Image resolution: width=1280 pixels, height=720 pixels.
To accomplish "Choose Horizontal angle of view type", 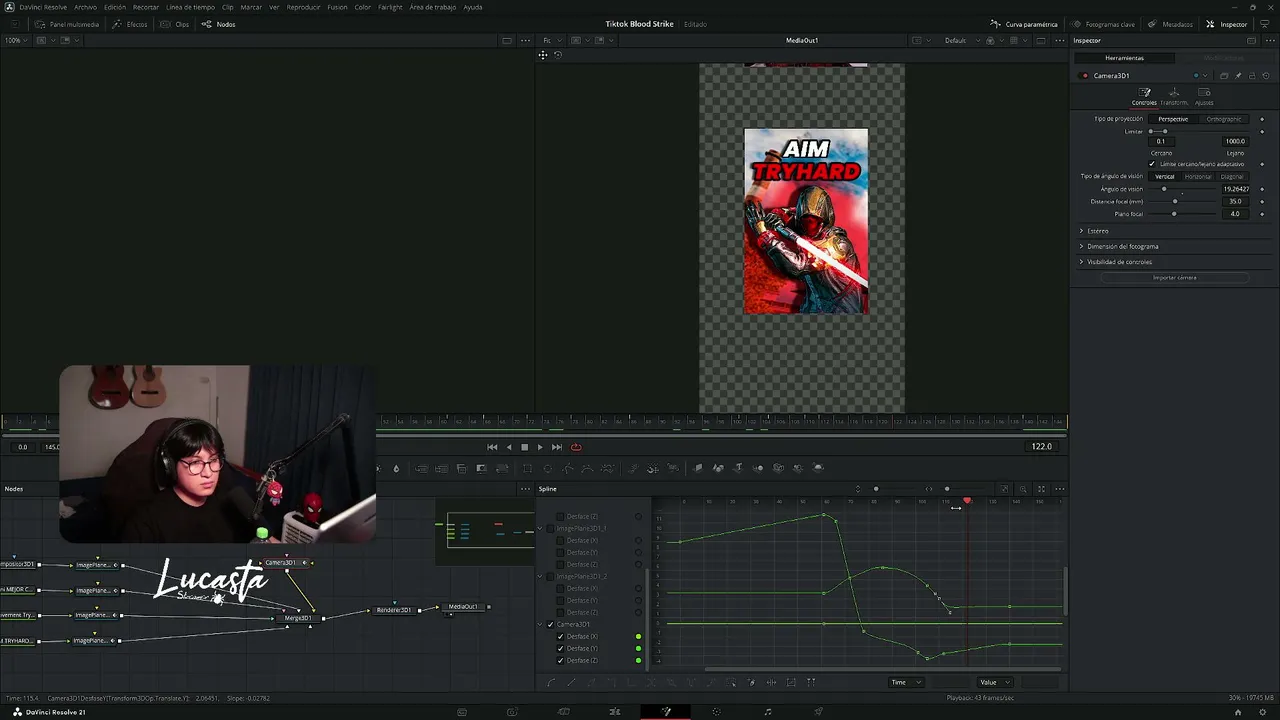I will (1198, 177).
